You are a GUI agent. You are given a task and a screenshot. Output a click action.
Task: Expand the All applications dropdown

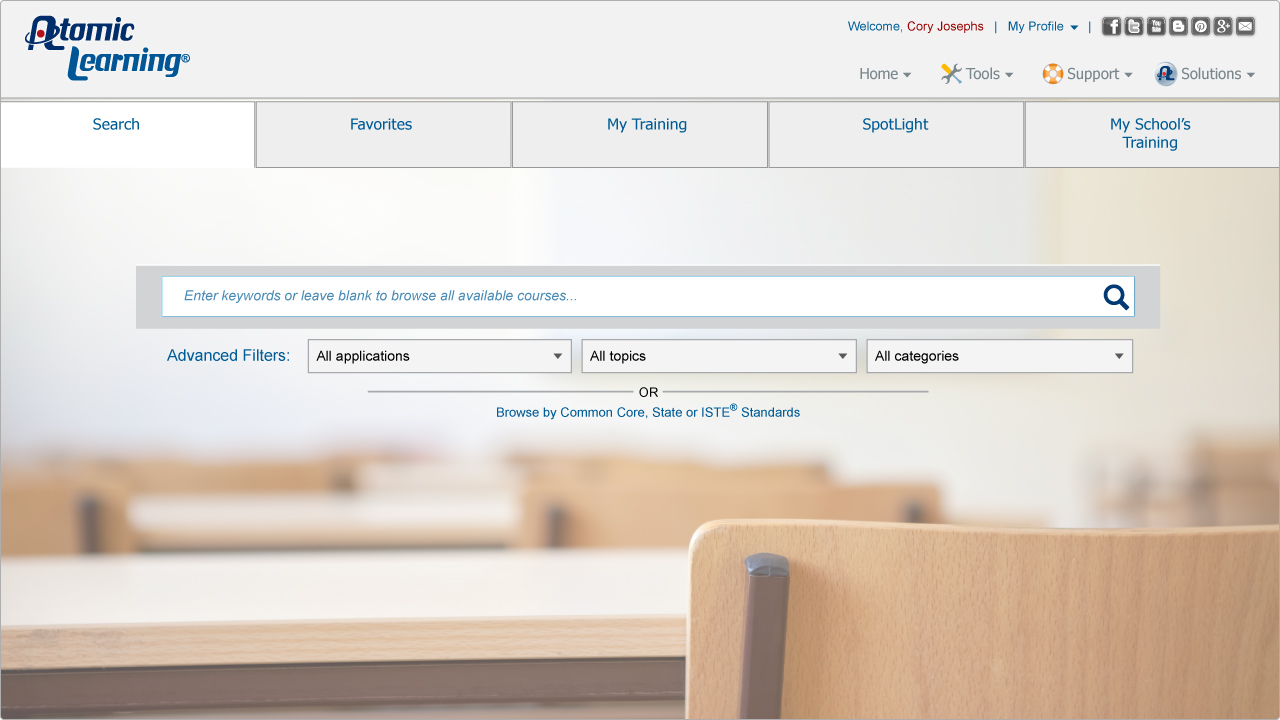[439, 356]
